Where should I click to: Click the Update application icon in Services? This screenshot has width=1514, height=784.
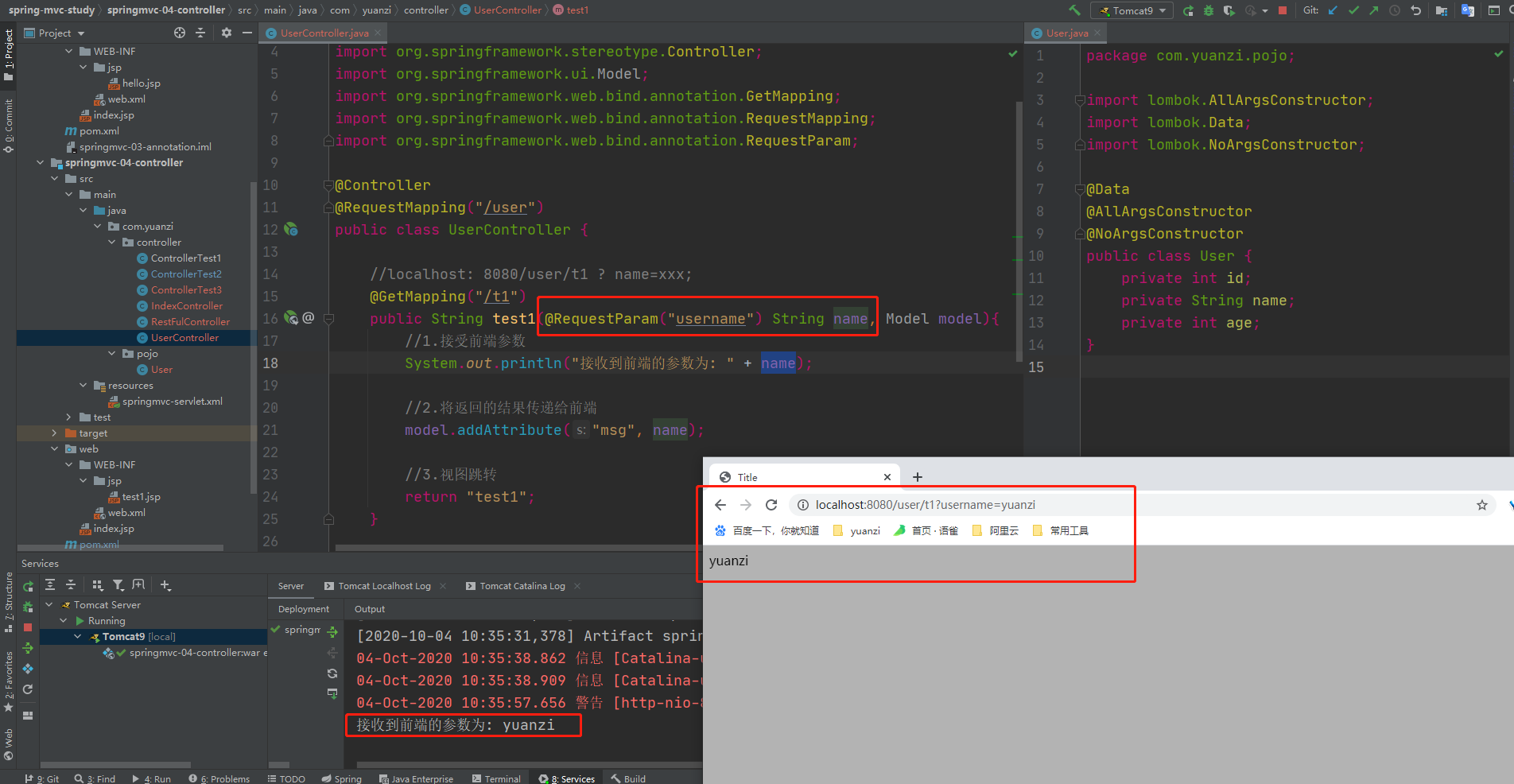tap(28, 648)
